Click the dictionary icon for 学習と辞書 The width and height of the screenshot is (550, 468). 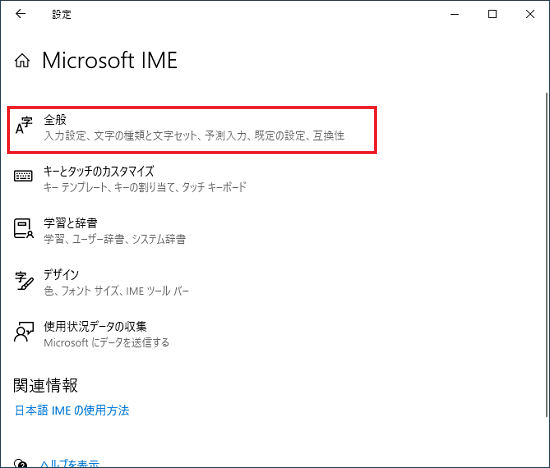pos(24,228)
